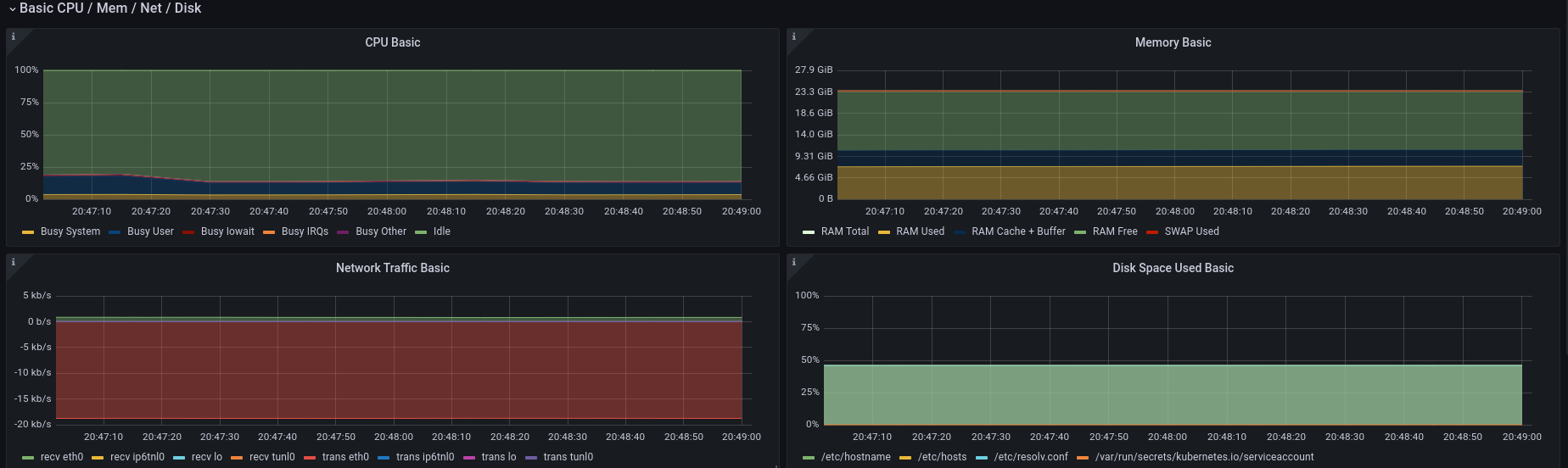1568x468 pixels.
Task: Click 20:48:00 tick on CPU Basic axis
Action: point(387,211)
